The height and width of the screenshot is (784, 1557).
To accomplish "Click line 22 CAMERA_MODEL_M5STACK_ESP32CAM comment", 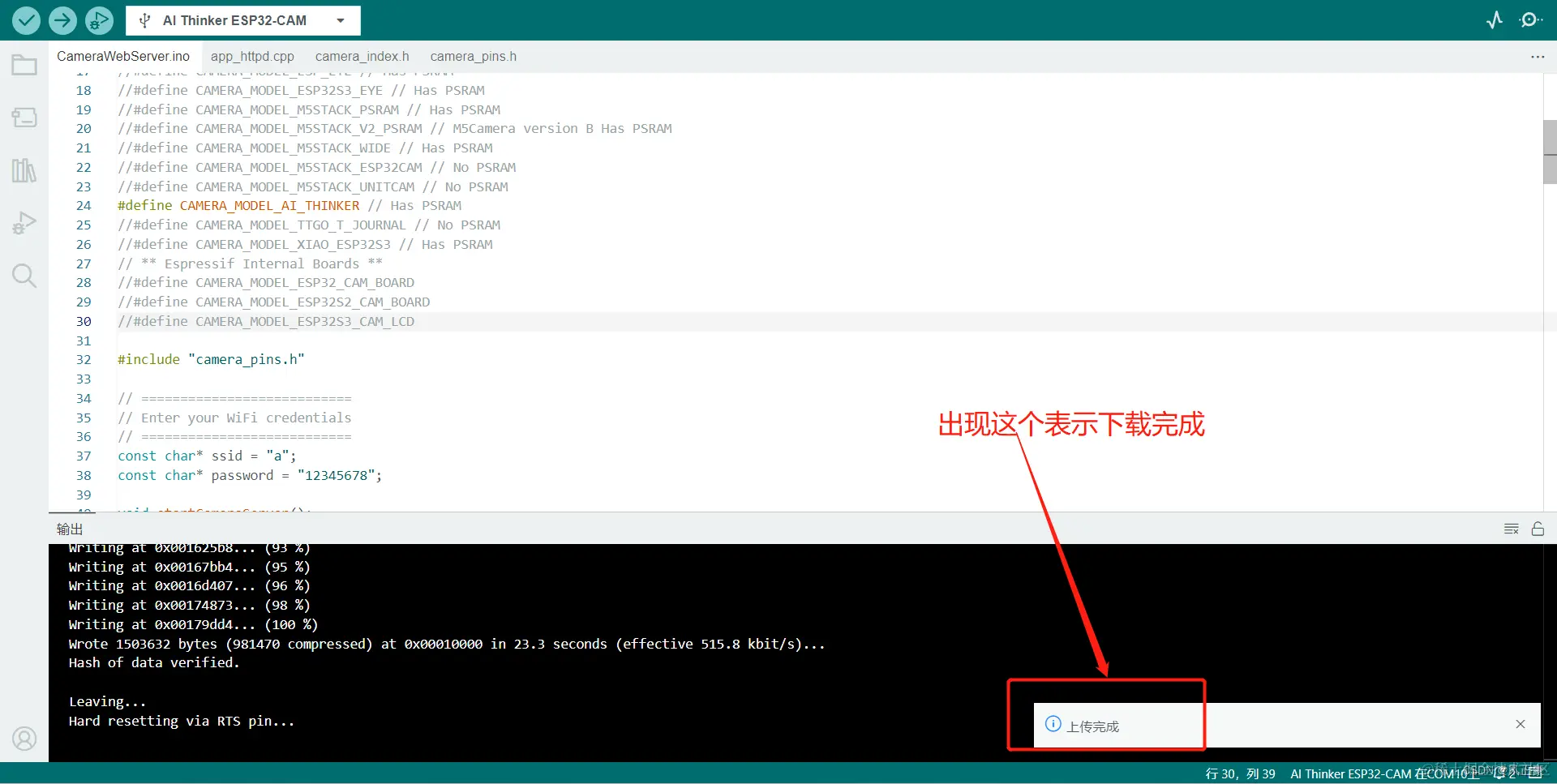I will (317, 167).
